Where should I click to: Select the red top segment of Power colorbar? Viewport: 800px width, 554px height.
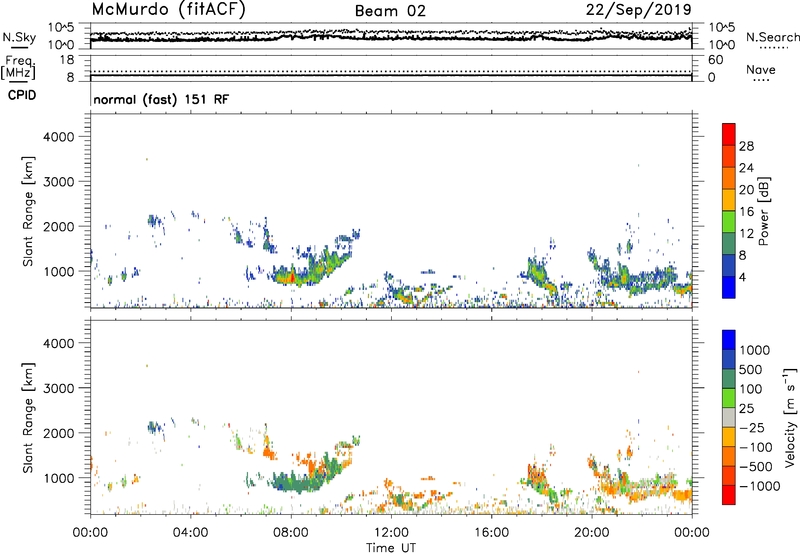pos(729,134)
